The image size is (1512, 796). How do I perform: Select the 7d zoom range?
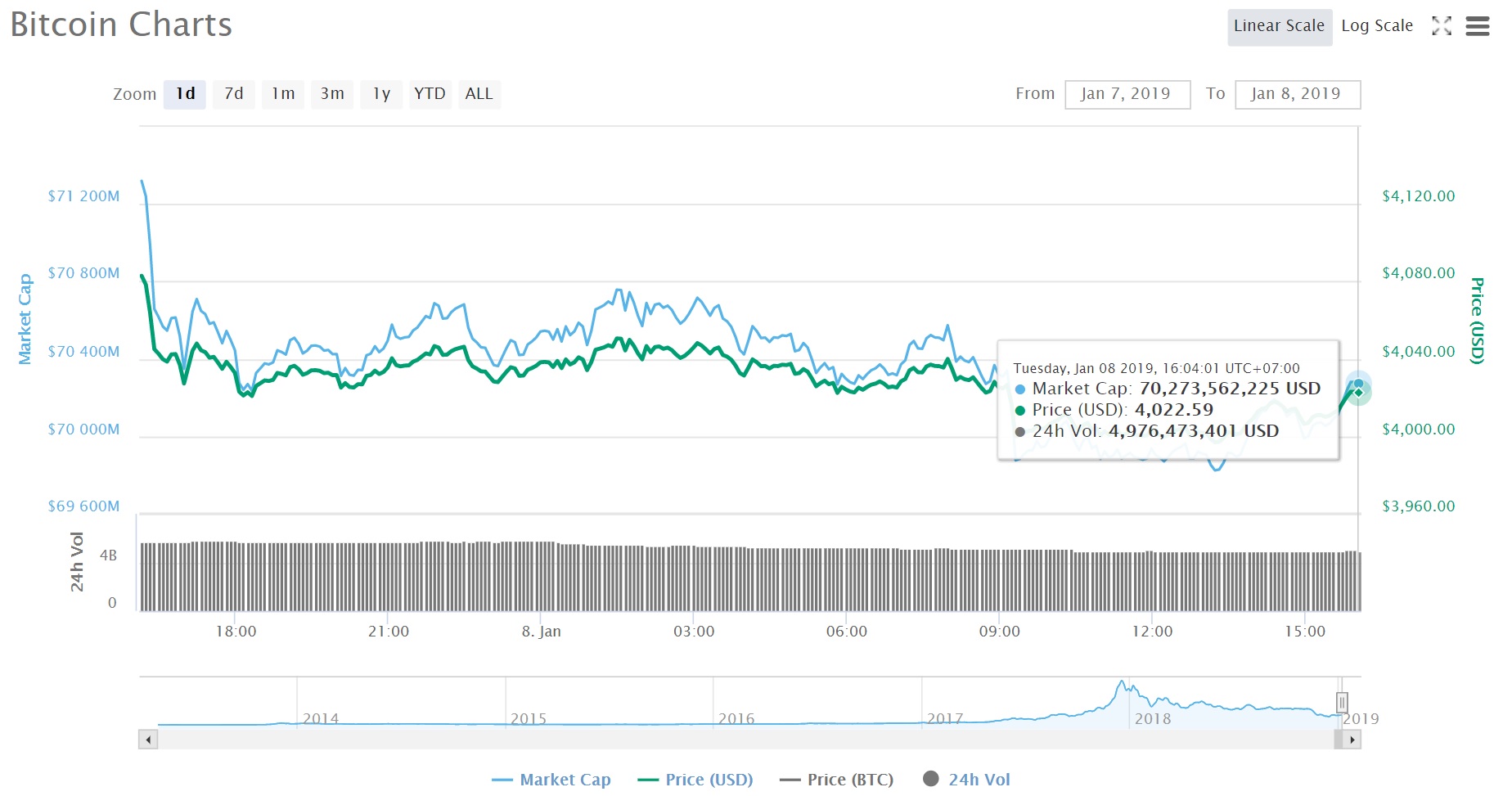click(x=234, y=94)
